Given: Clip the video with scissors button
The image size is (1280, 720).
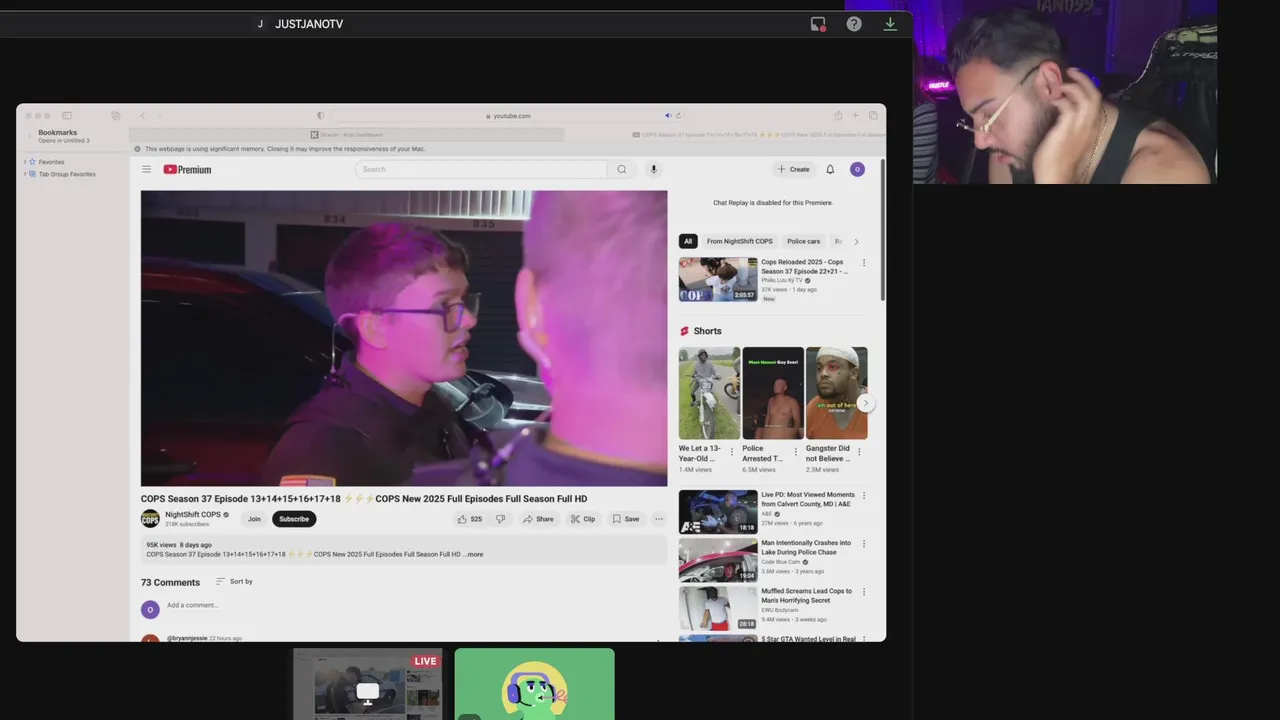Looking at the screenshot, I should pyautogui.click(x=583, y=519).
